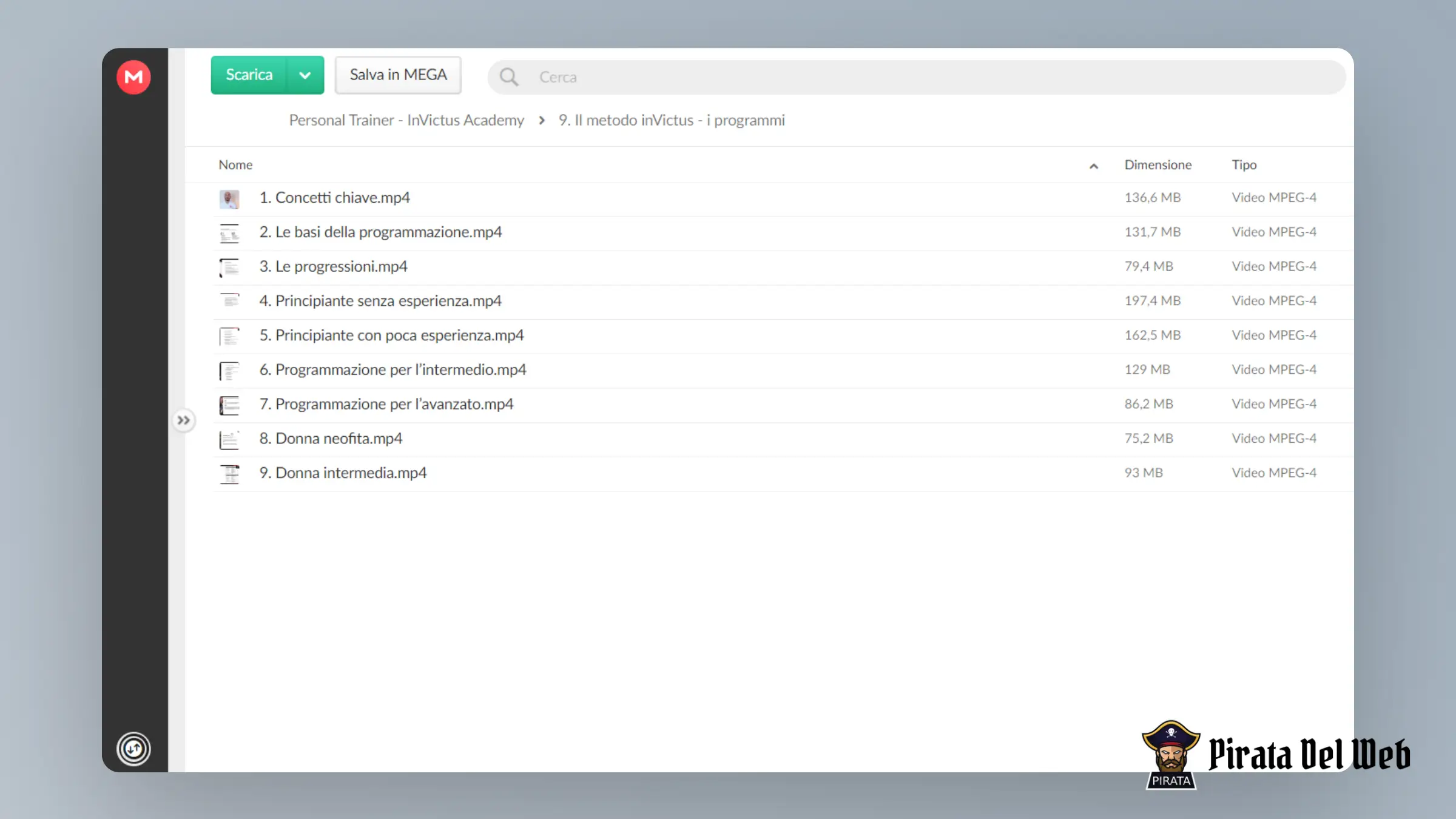The image size is (1456, 819).
Task: Sort by the Tipo column header
Action: 1244,164
